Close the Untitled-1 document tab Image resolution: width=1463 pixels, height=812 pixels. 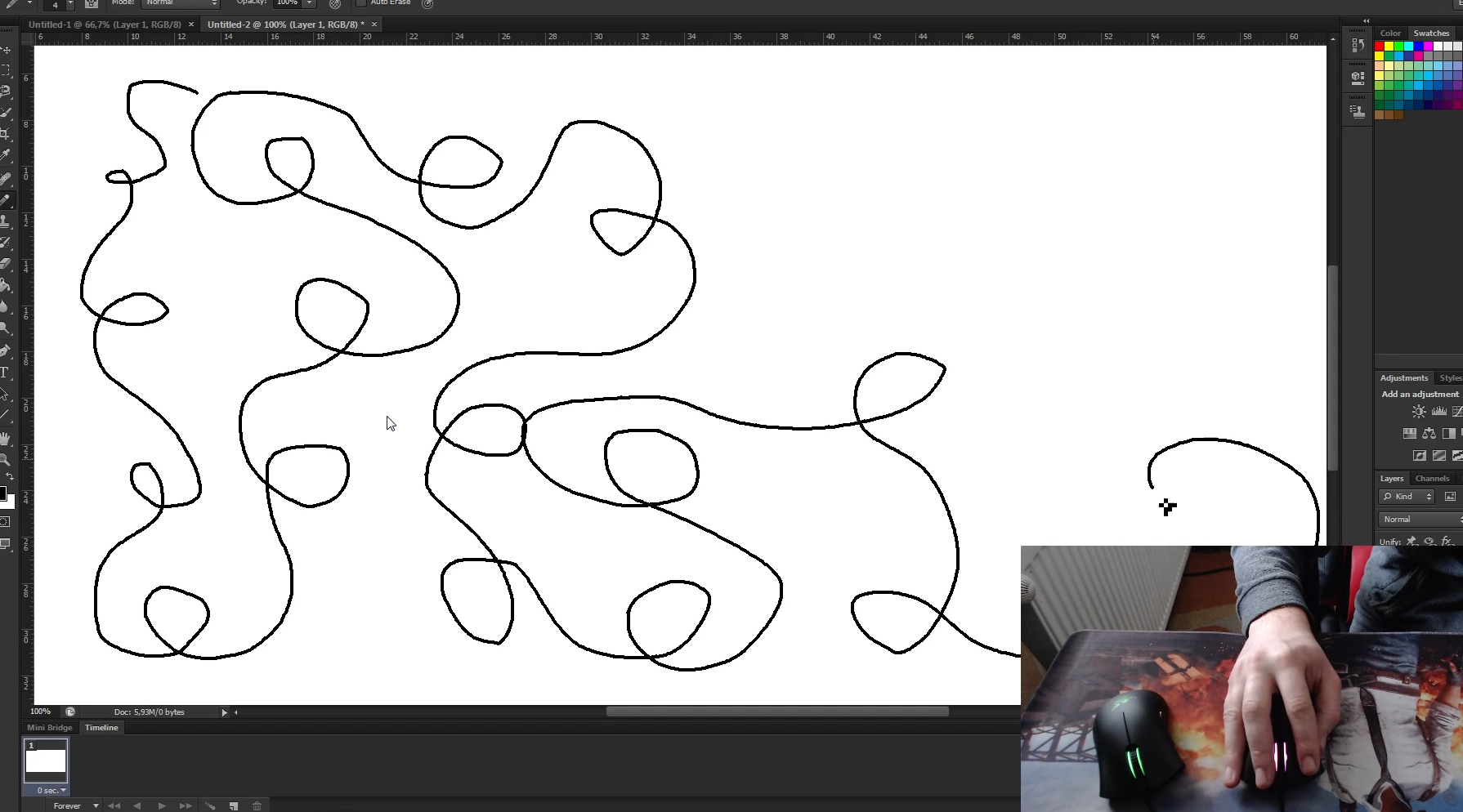click(191, 25)
